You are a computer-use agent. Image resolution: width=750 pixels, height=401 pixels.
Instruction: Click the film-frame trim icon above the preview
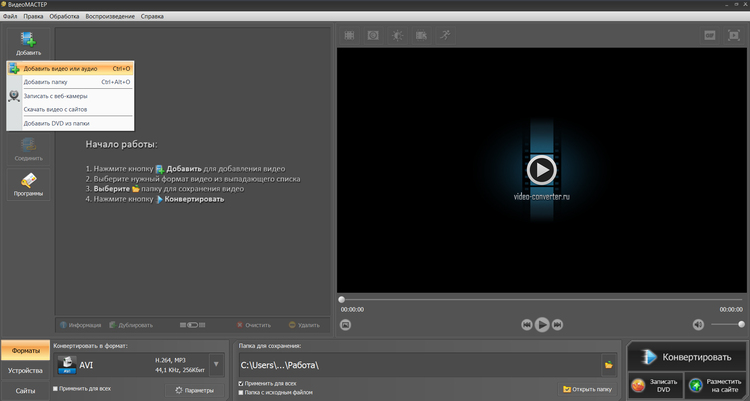coord(350,35)
